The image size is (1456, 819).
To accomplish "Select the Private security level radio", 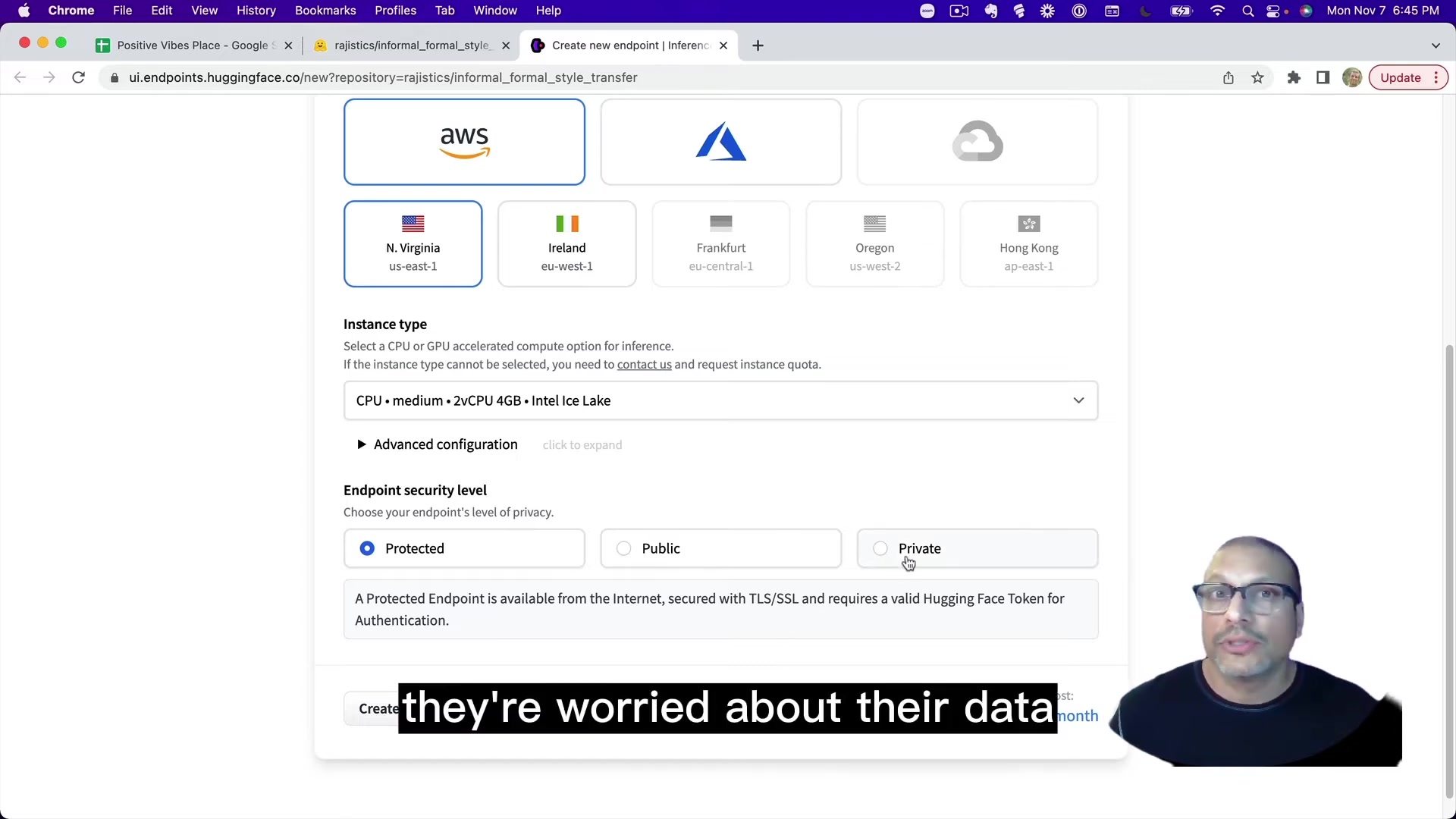I will tap(880, 548).
